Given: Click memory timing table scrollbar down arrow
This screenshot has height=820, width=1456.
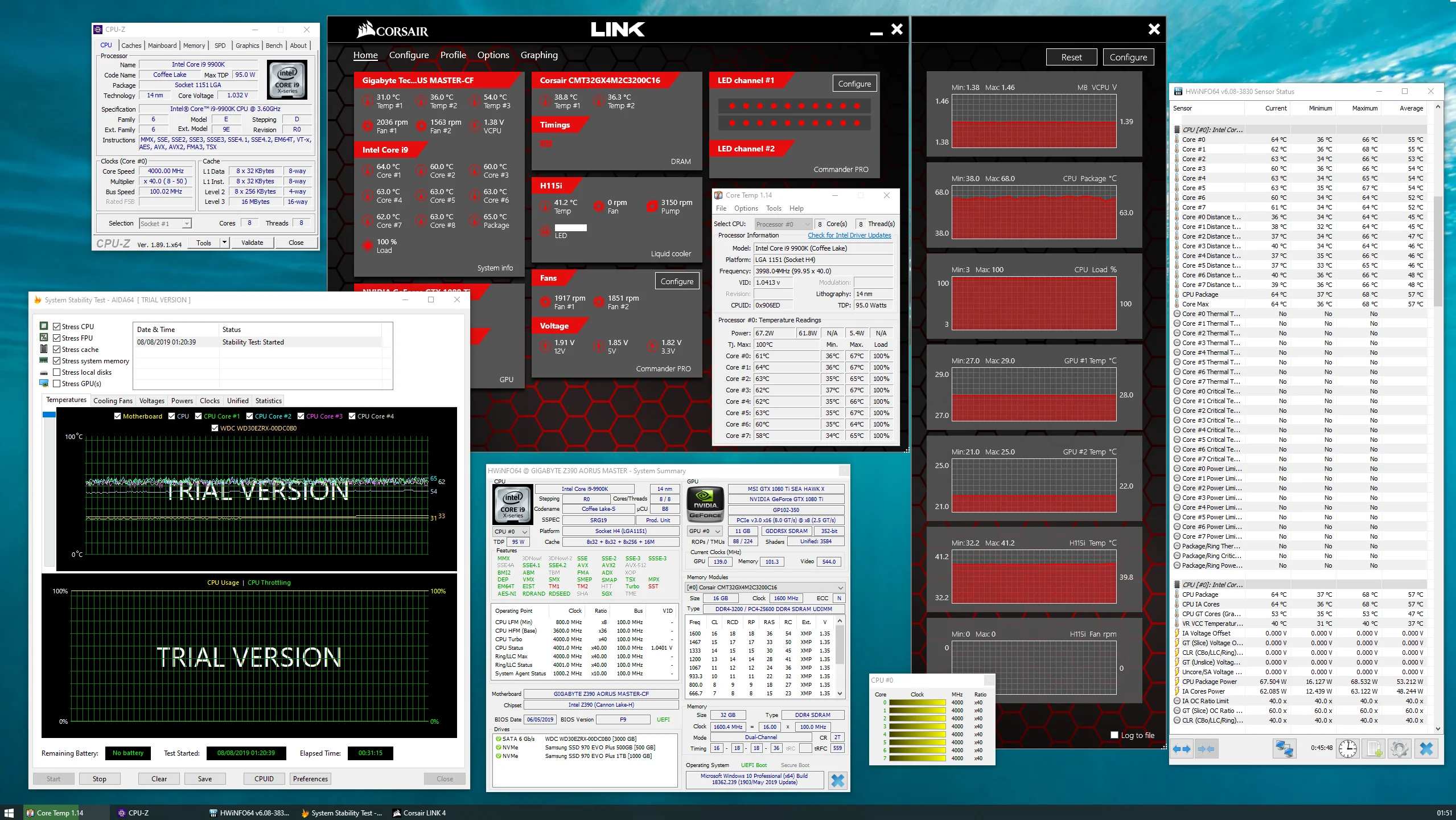Looking at the screenshot, I should tap(840, 693).
